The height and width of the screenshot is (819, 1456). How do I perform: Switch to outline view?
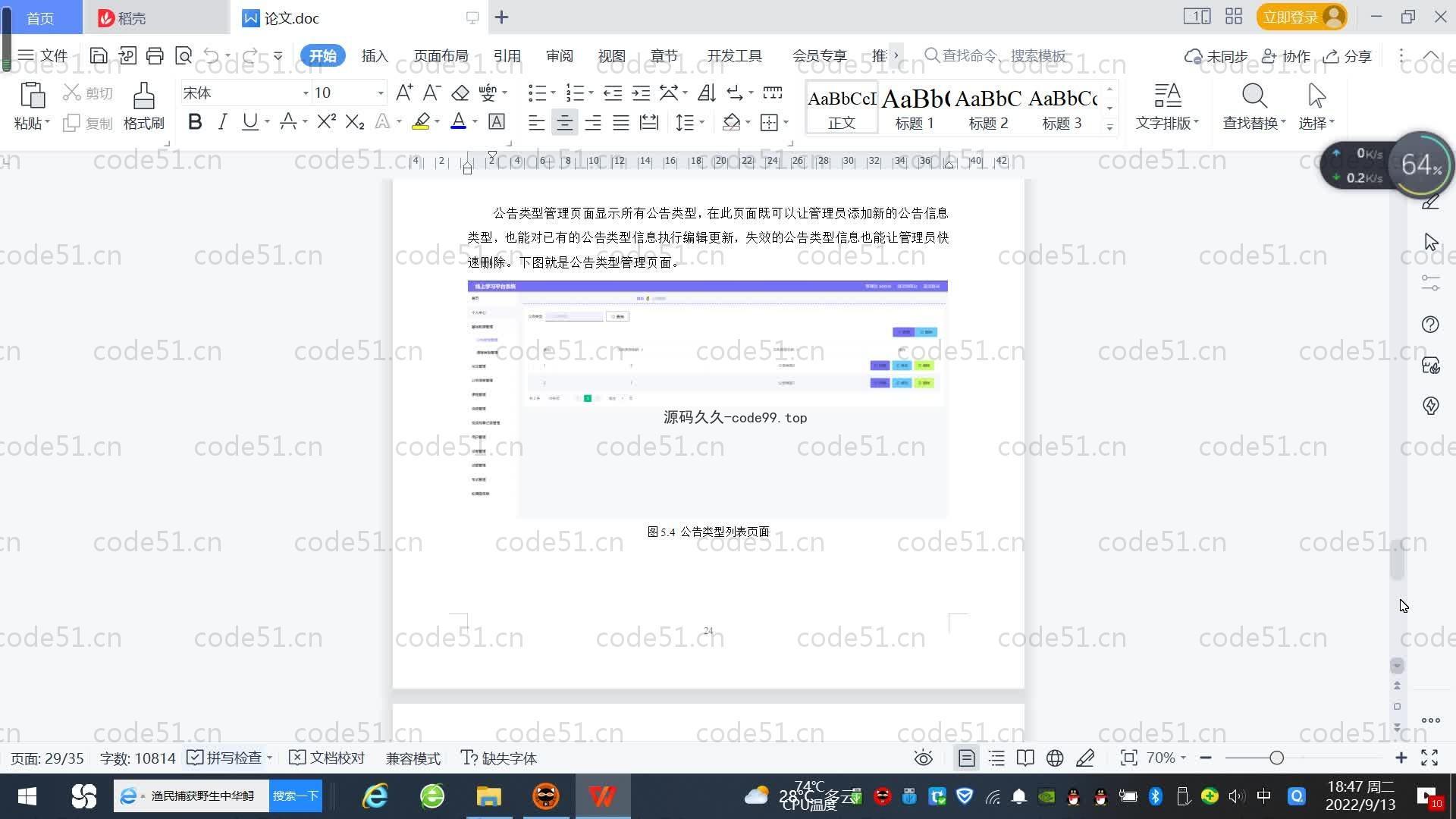coord(996,758)
